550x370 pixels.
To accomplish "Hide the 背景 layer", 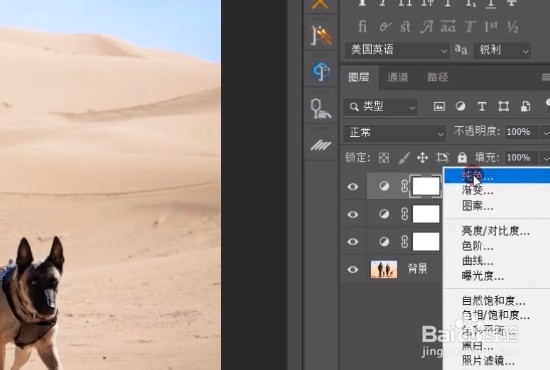I will (x=353, y=269).
